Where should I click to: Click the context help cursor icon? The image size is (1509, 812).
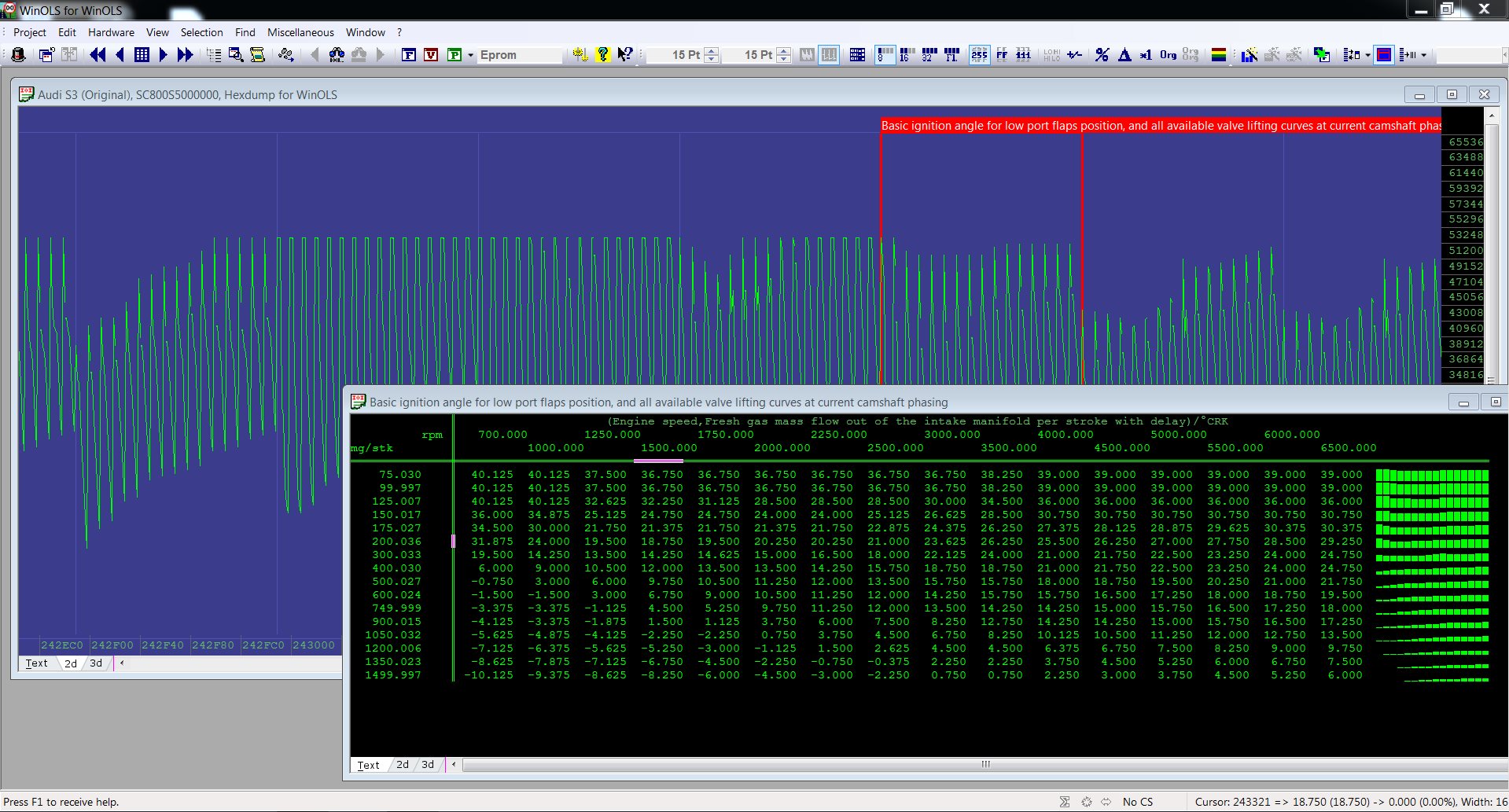pyautogui.click(x=624, y=54)
